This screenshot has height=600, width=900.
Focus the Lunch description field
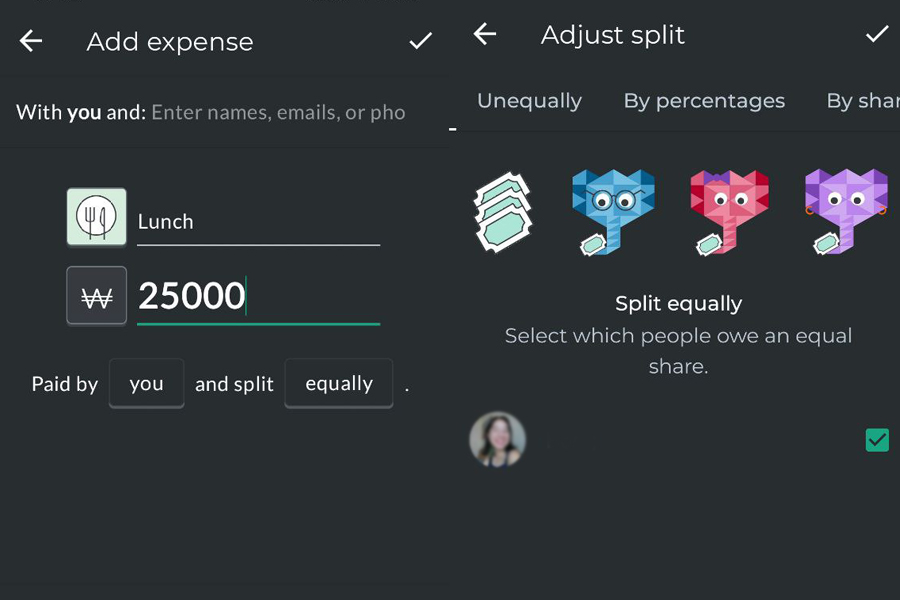(258, 223)
